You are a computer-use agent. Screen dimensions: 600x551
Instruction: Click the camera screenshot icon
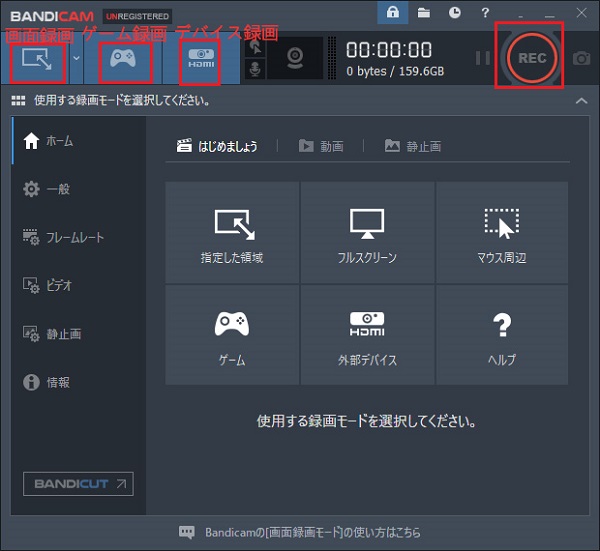coord(582,58)
